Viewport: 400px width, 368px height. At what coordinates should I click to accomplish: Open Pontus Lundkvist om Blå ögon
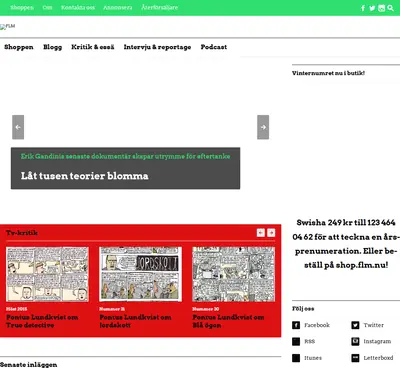tap(228, 321)
